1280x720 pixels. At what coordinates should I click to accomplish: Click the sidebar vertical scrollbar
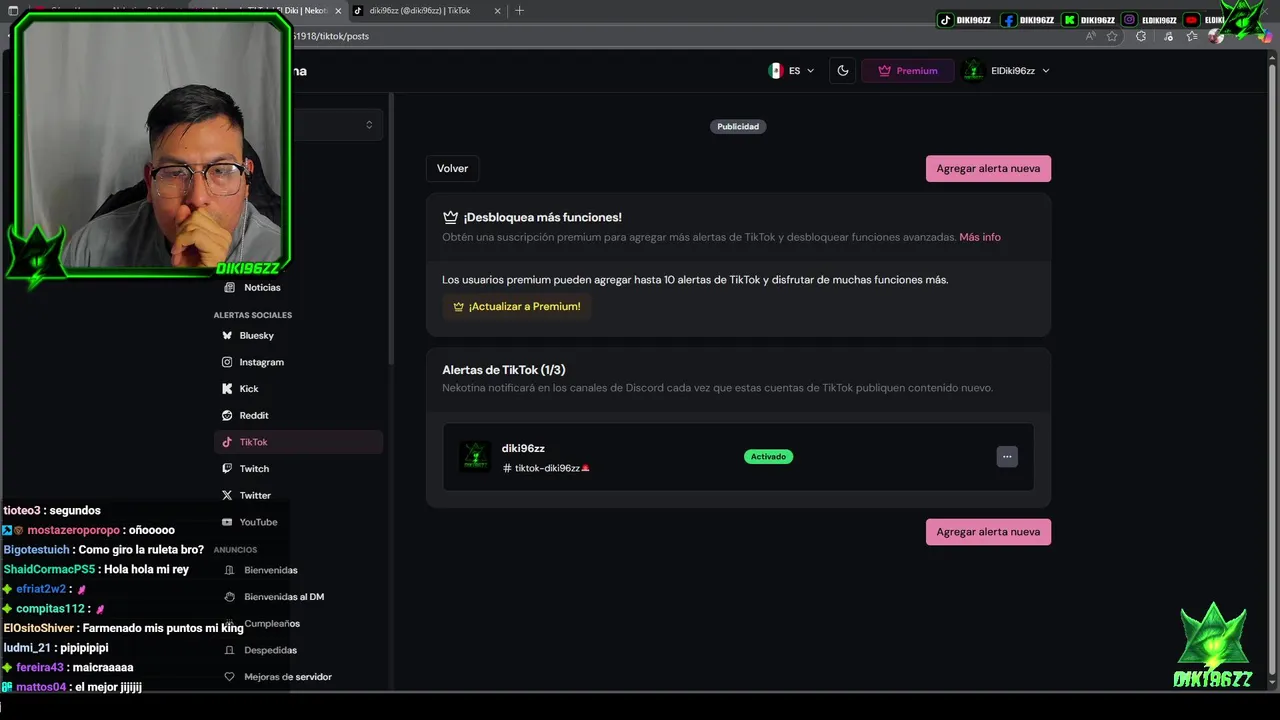[x=391, y=230]
